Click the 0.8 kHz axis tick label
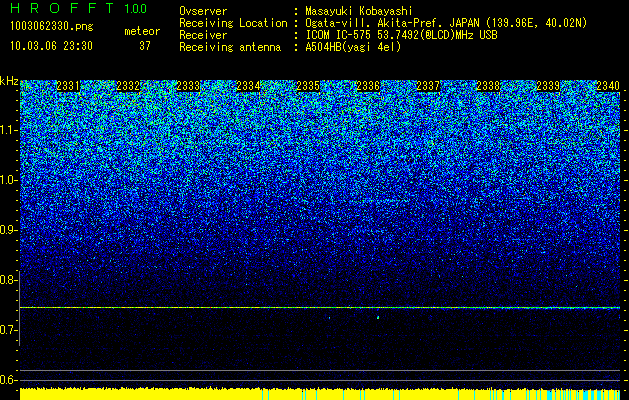Viewport: 629px width, 400px height. pyautogui.click(x=8, y=280)
